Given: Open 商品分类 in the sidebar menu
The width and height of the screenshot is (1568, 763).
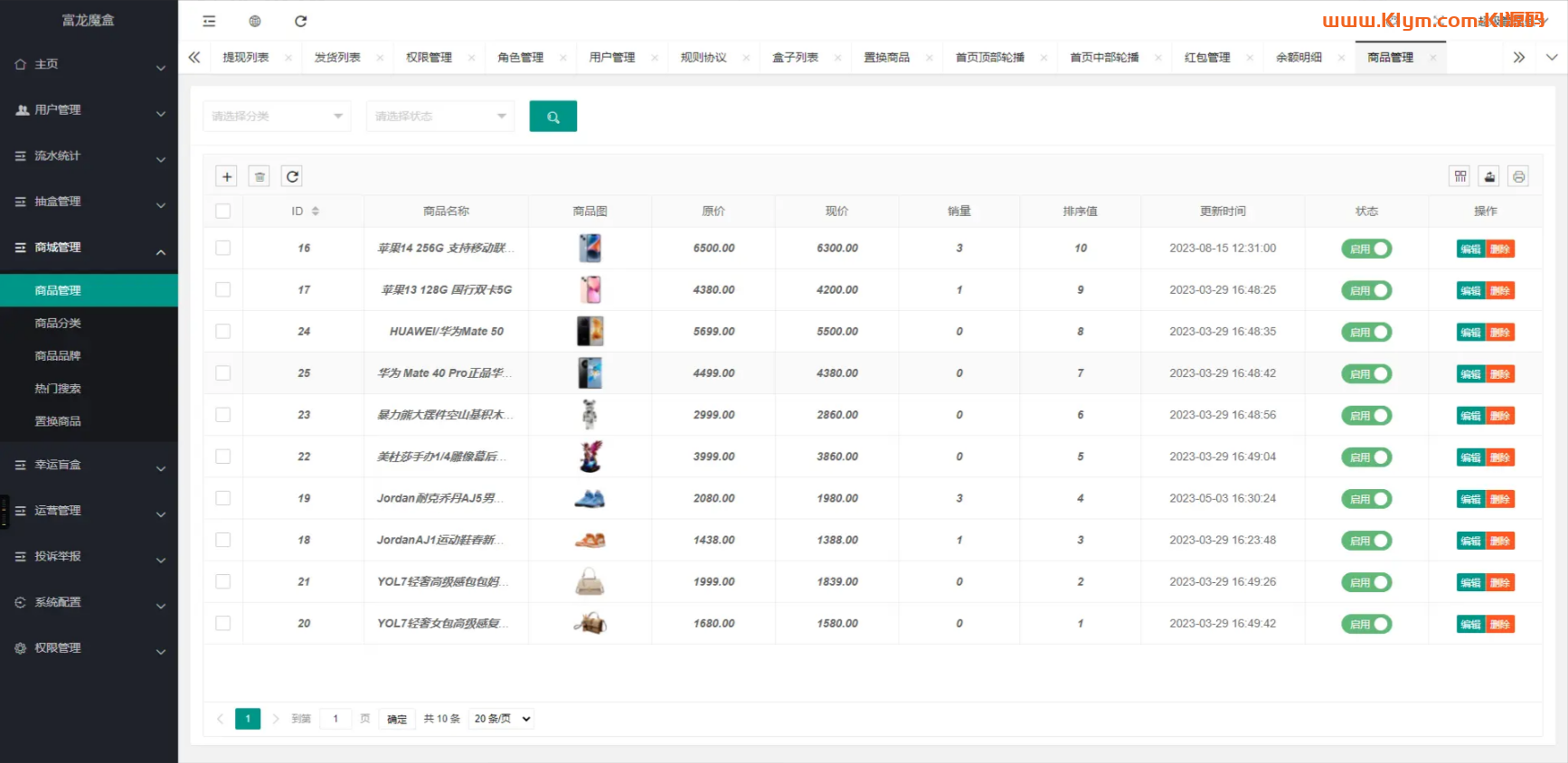Looking at the screenshot, I should [58, 324].
